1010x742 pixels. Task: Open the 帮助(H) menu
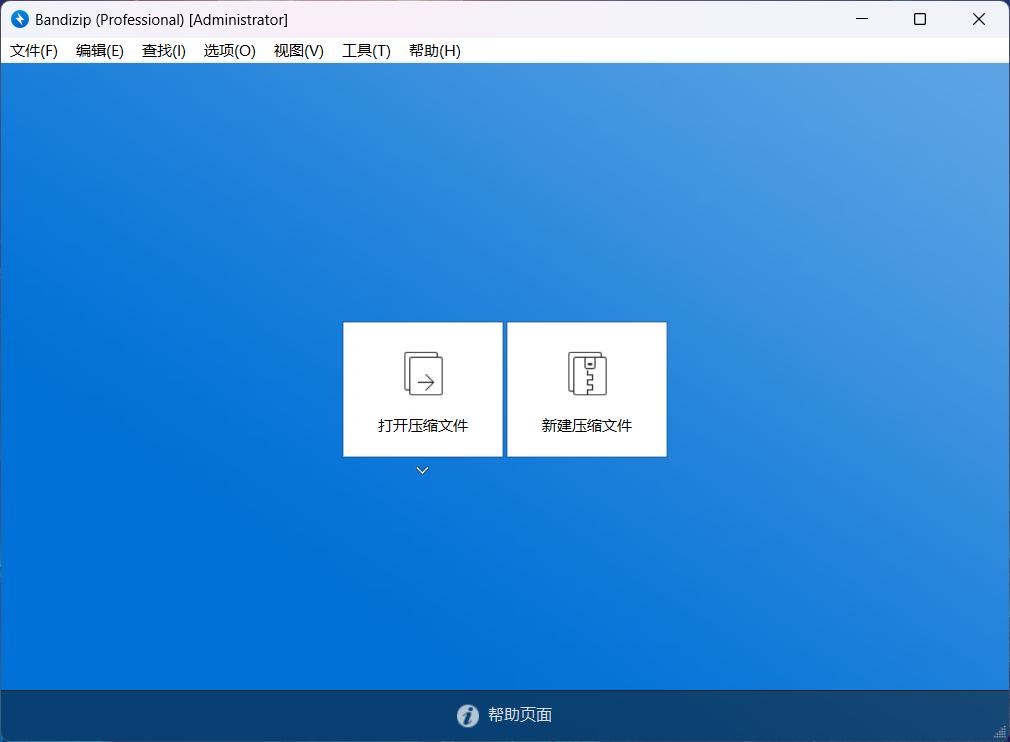pos(434,50)
